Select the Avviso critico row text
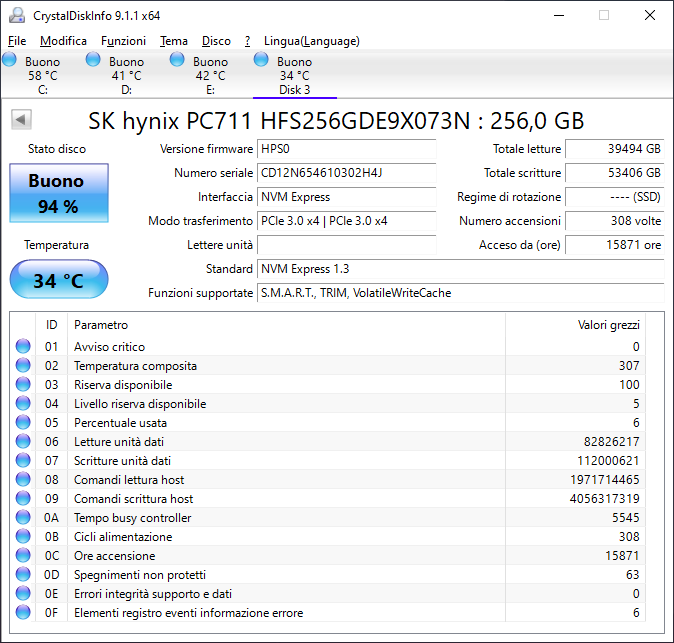This screenshot has width=674, height=643. coord(110,347)
